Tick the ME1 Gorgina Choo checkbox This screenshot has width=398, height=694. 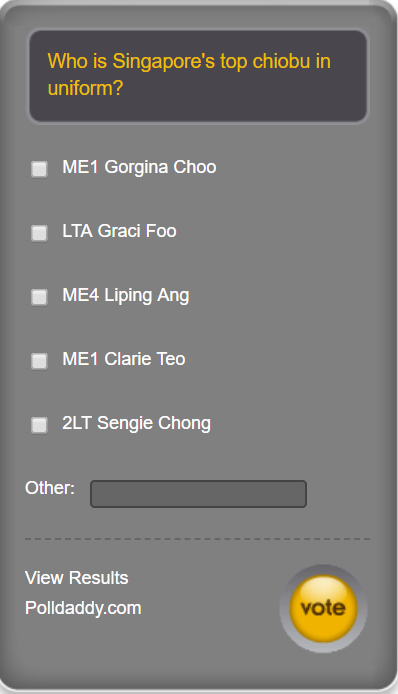click(39, 169)
